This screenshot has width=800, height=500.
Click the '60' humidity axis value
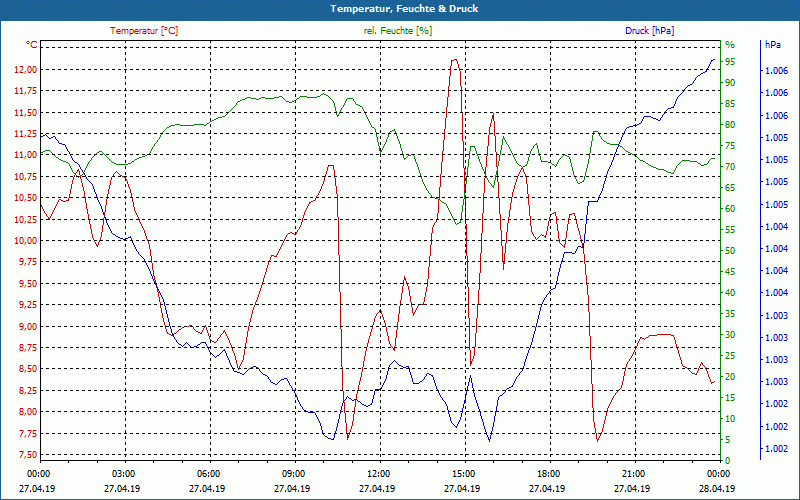730,209
